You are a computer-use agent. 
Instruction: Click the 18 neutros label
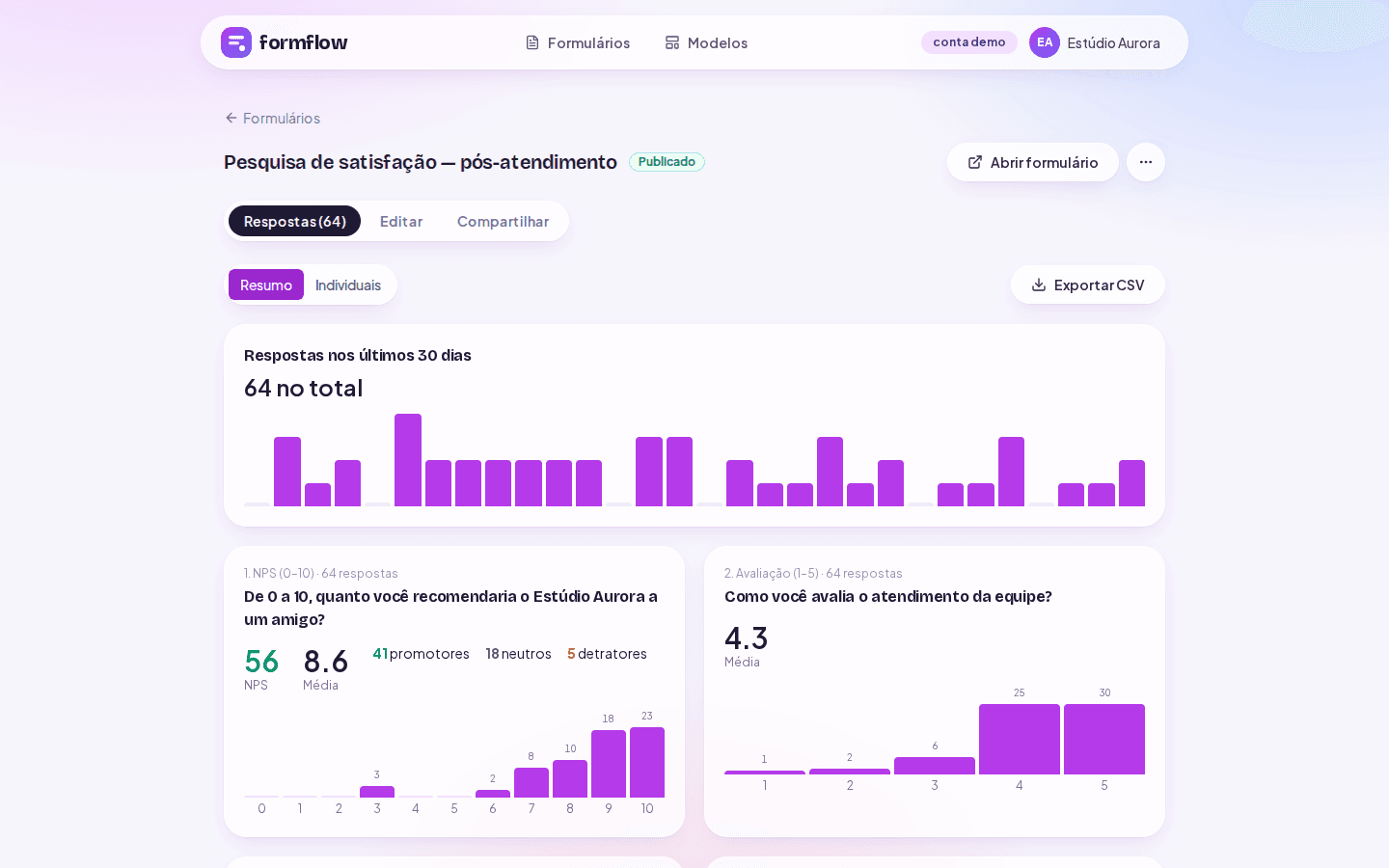point(518,654)
